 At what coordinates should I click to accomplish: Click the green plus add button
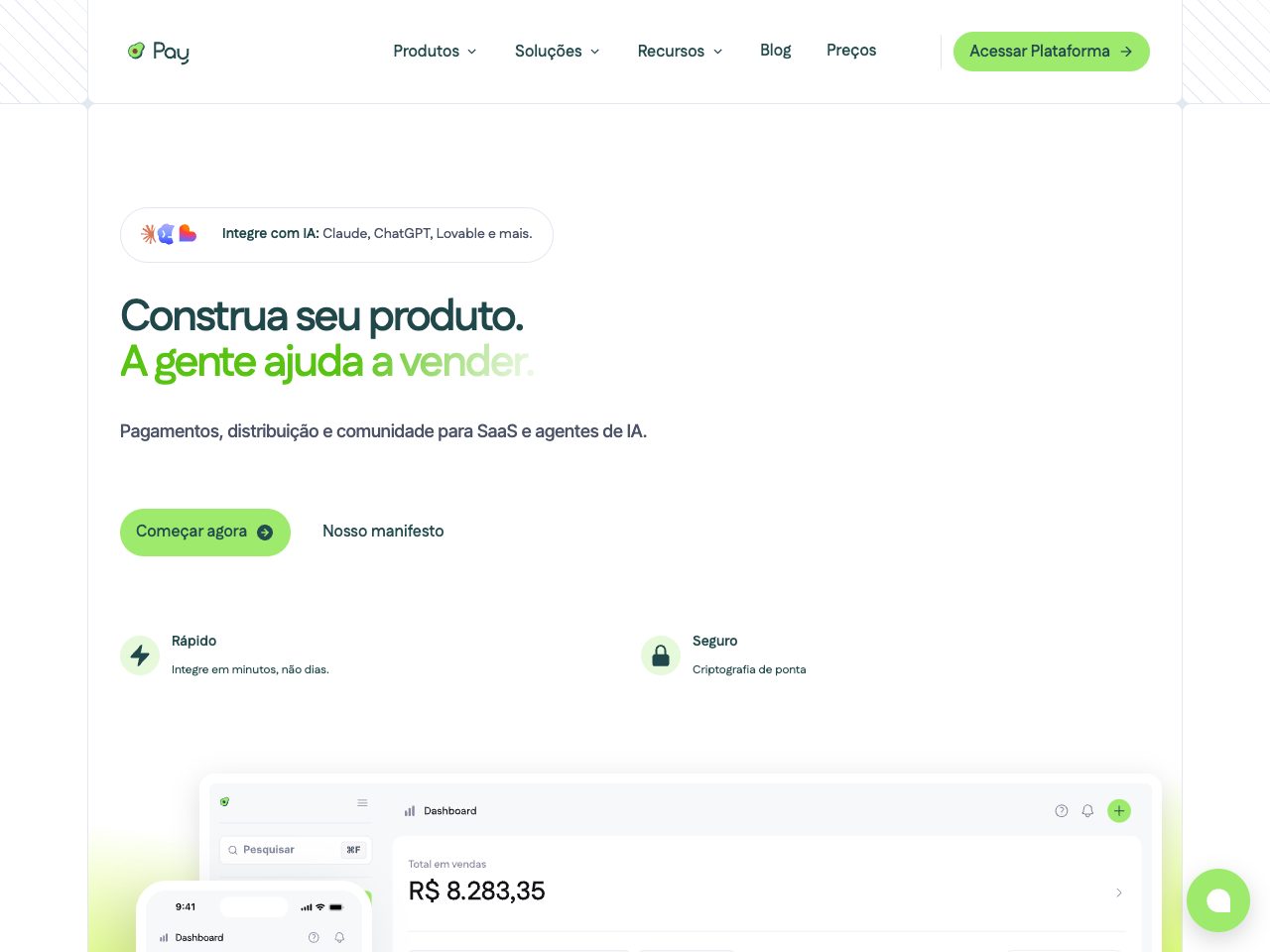(x=1119, y=811)
